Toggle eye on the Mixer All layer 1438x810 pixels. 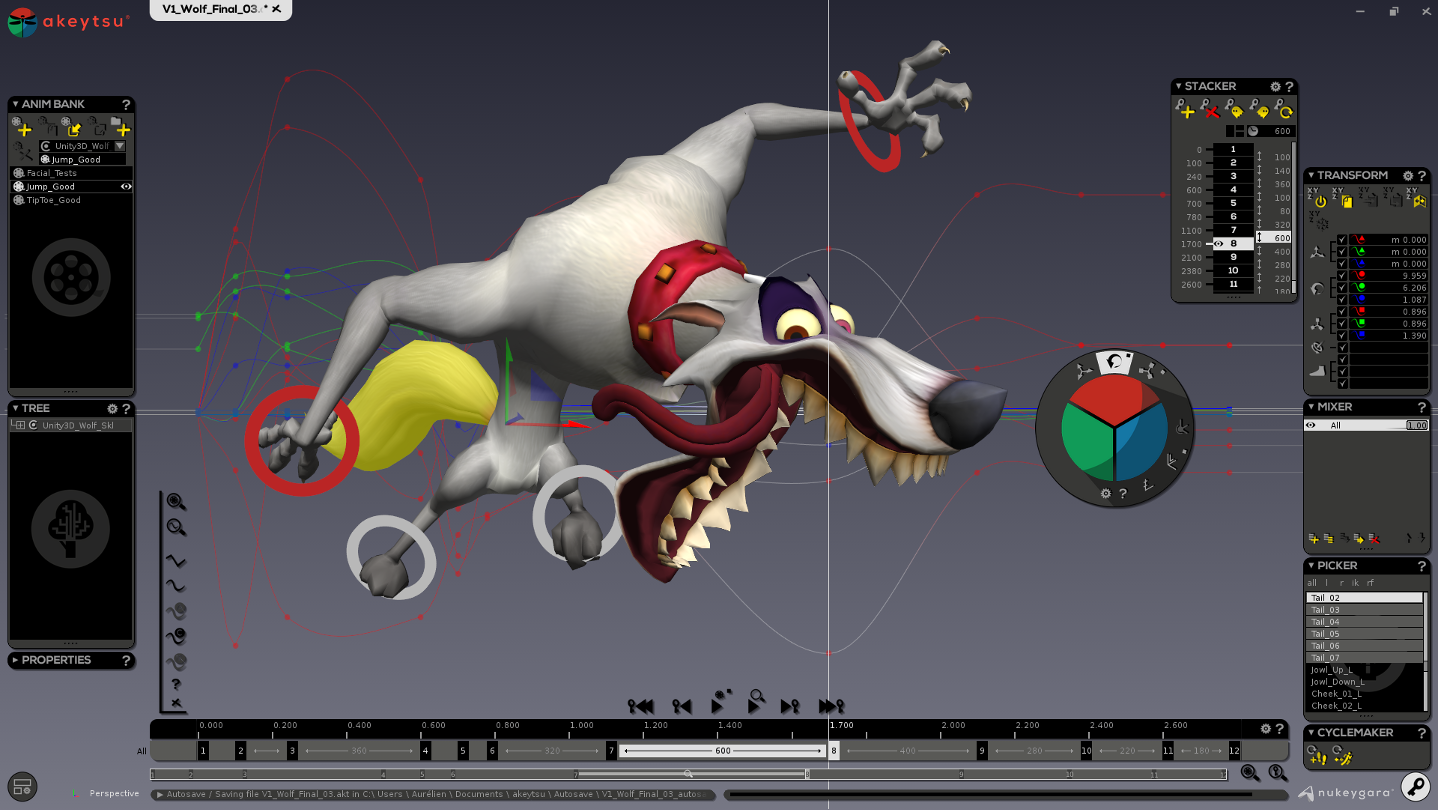1311,425
